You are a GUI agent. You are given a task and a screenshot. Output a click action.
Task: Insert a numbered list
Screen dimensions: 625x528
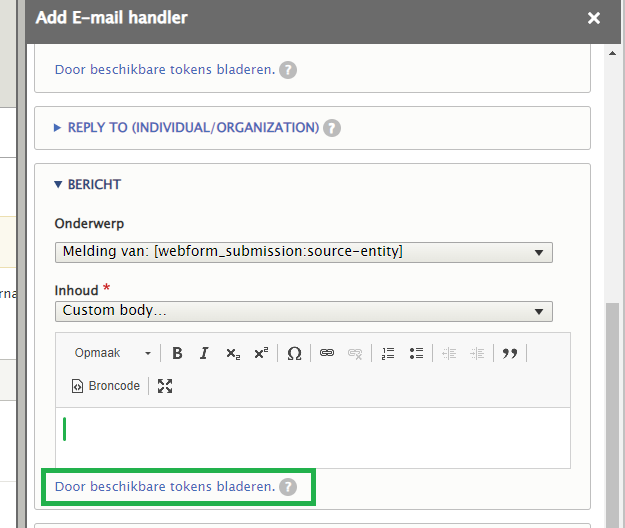pos(388,353)
